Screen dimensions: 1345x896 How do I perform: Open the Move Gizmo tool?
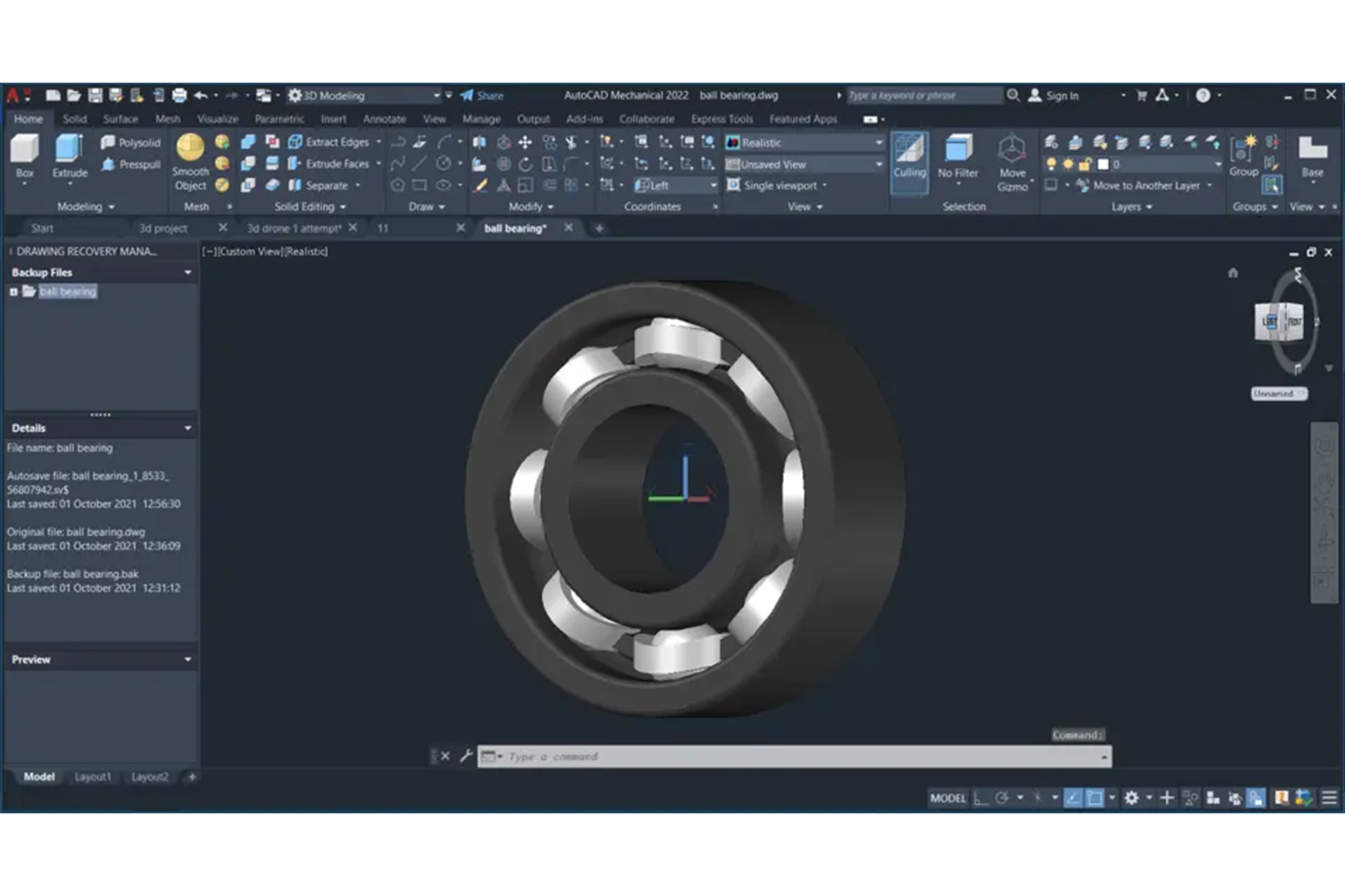[1012, 162]
